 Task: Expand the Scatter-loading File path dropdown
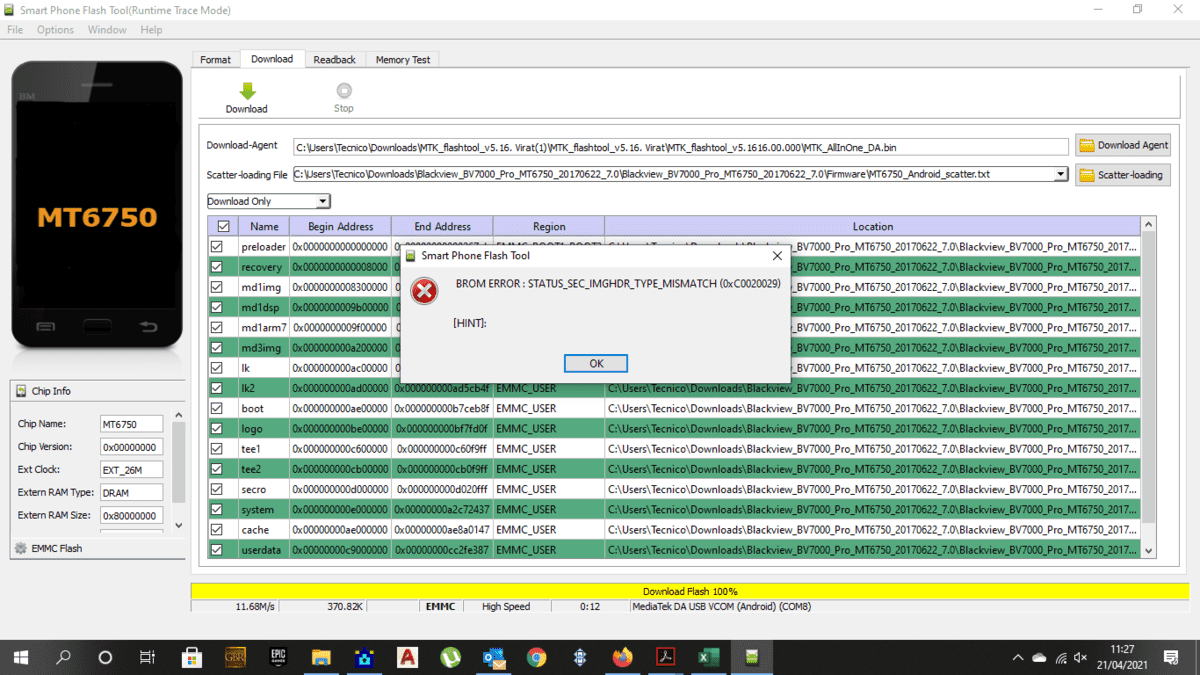click(1061, 174)
